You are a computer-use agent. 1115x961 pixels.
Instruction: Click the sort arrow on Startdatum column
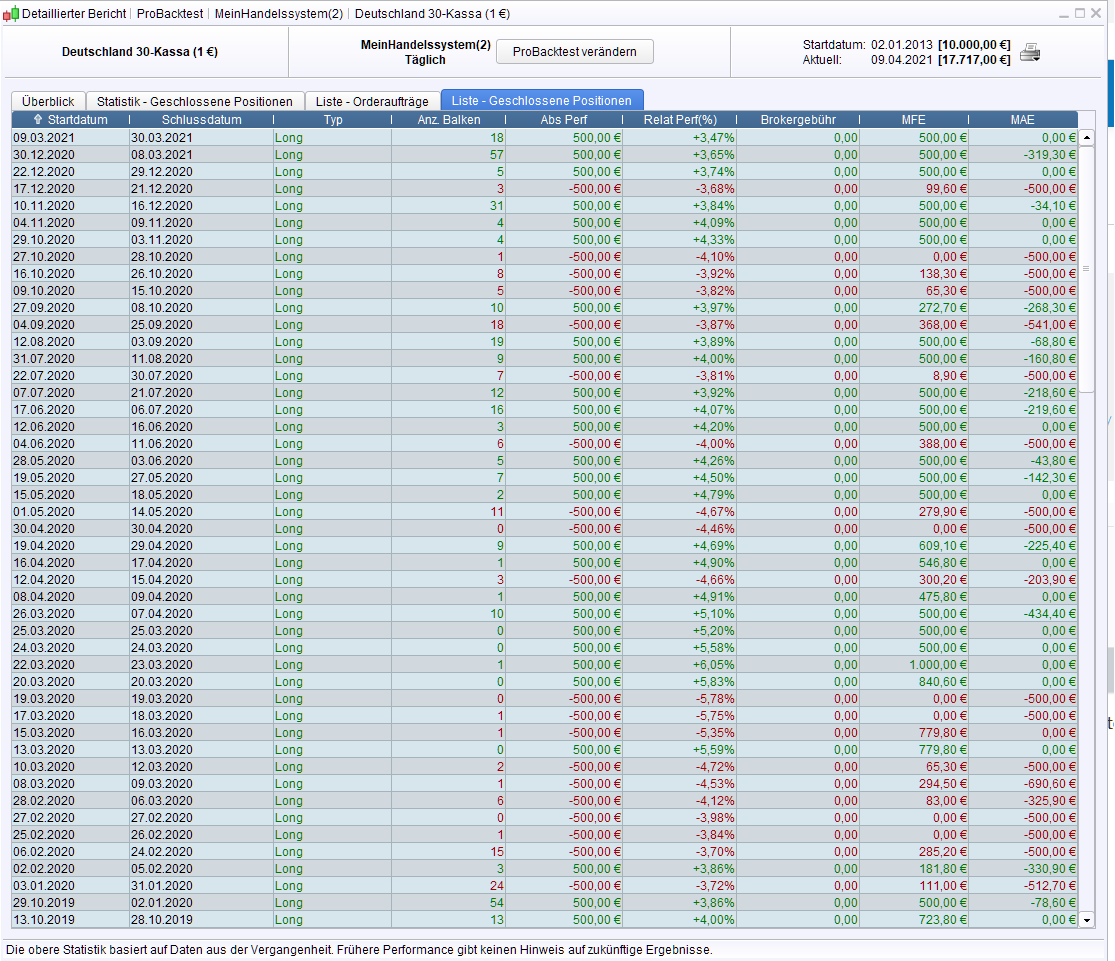click(x=39, y=120)
